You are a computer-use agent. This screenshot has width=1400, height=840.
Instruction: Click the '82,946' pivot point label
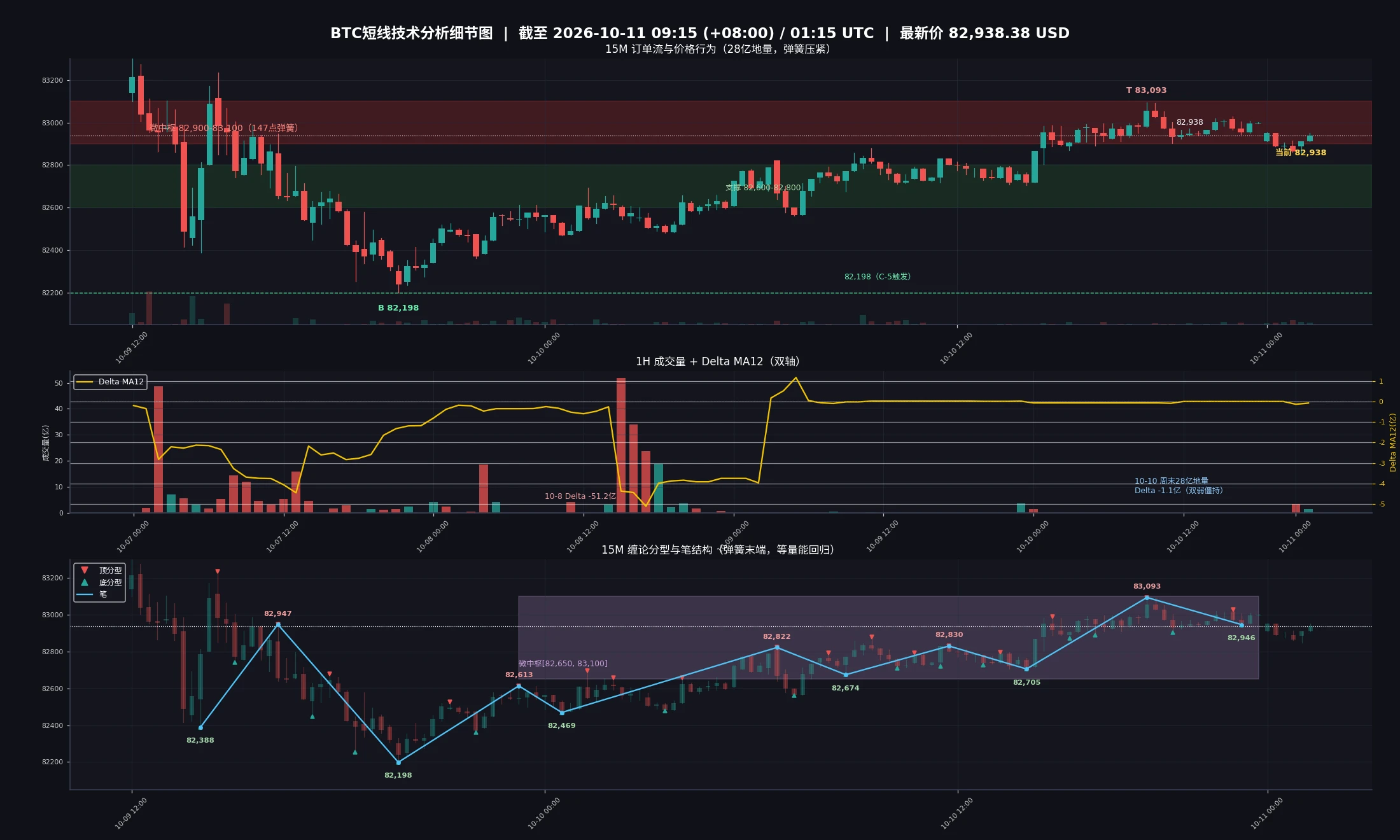1241,638
